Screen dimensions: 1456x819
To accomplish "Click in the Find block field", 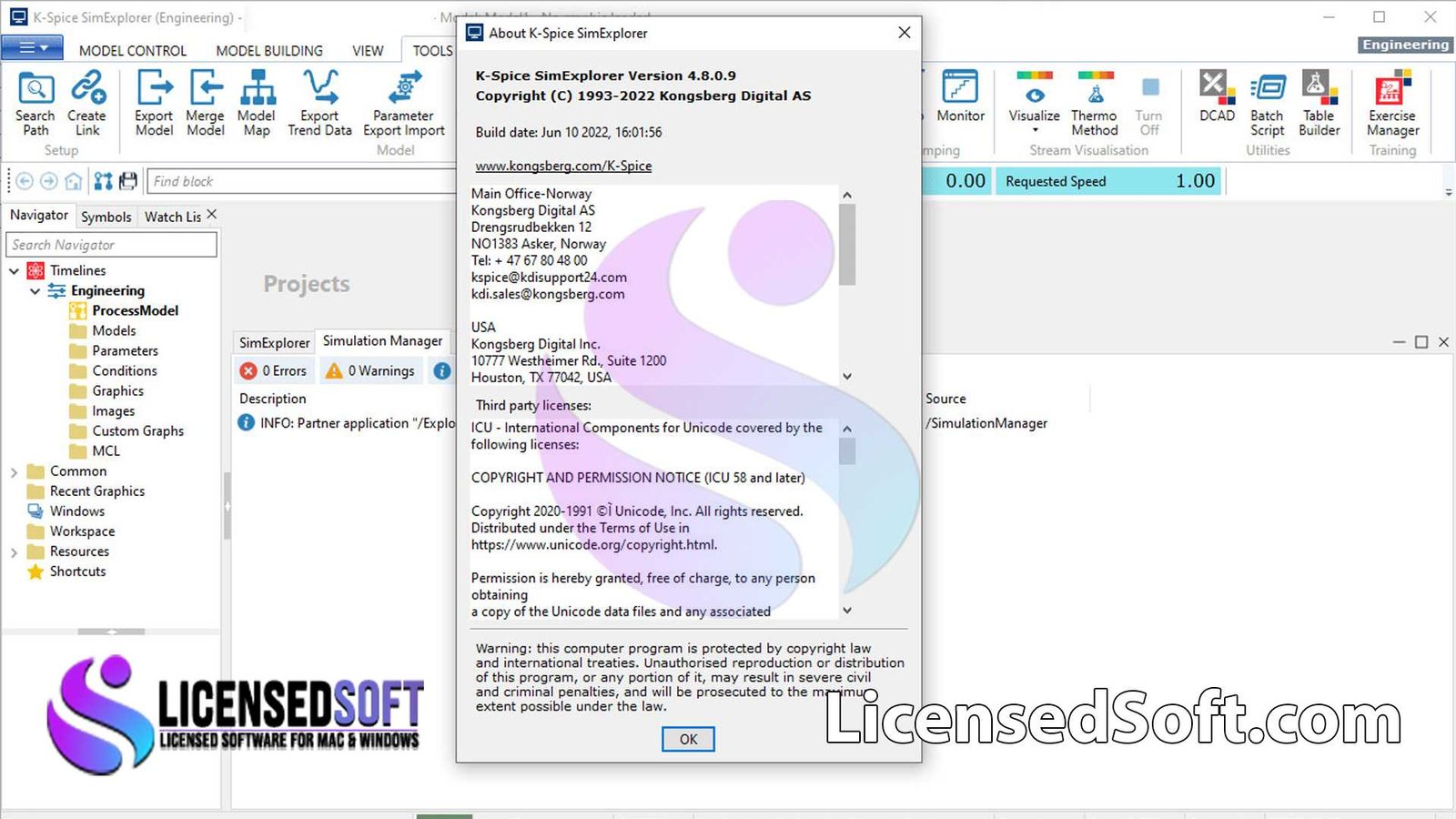I will point(300,181).
